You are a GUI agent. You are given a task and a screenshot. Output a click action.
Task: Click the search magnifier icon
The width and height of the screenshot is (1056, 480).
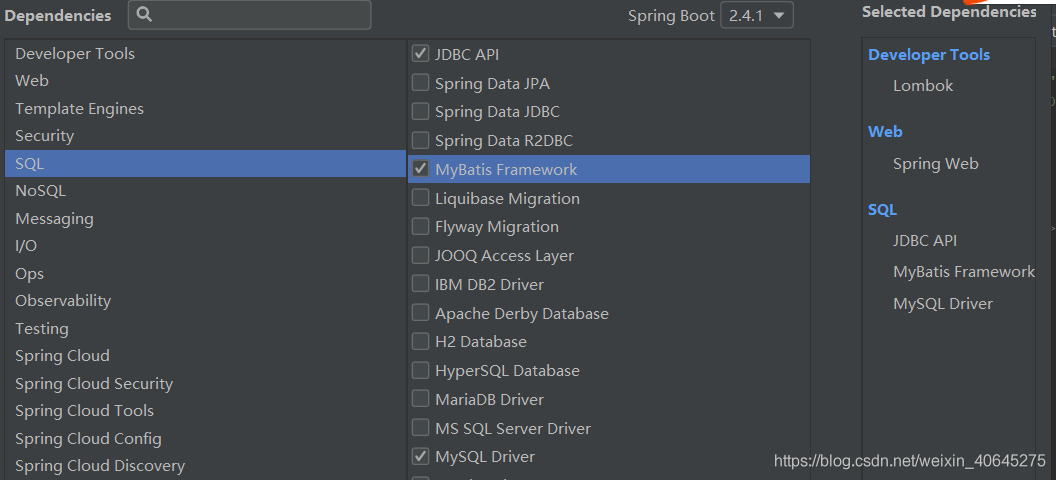click(x=143, y=15)
